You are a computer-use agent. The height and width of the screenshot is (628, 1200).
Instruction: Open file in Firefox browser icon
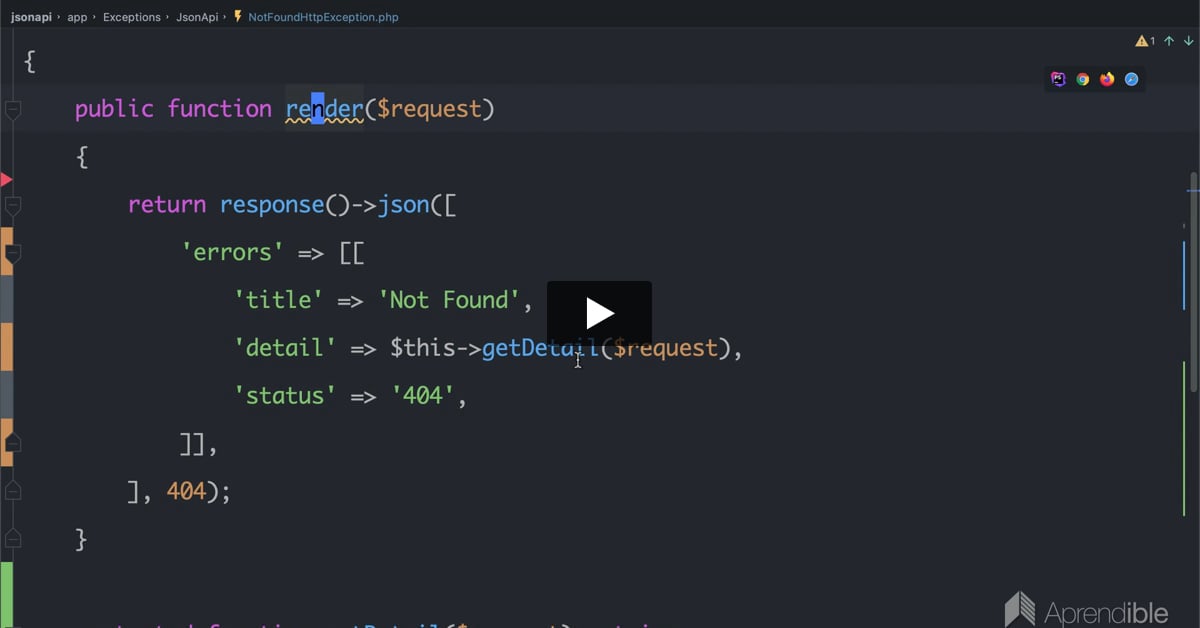(x=1107, y=79)
